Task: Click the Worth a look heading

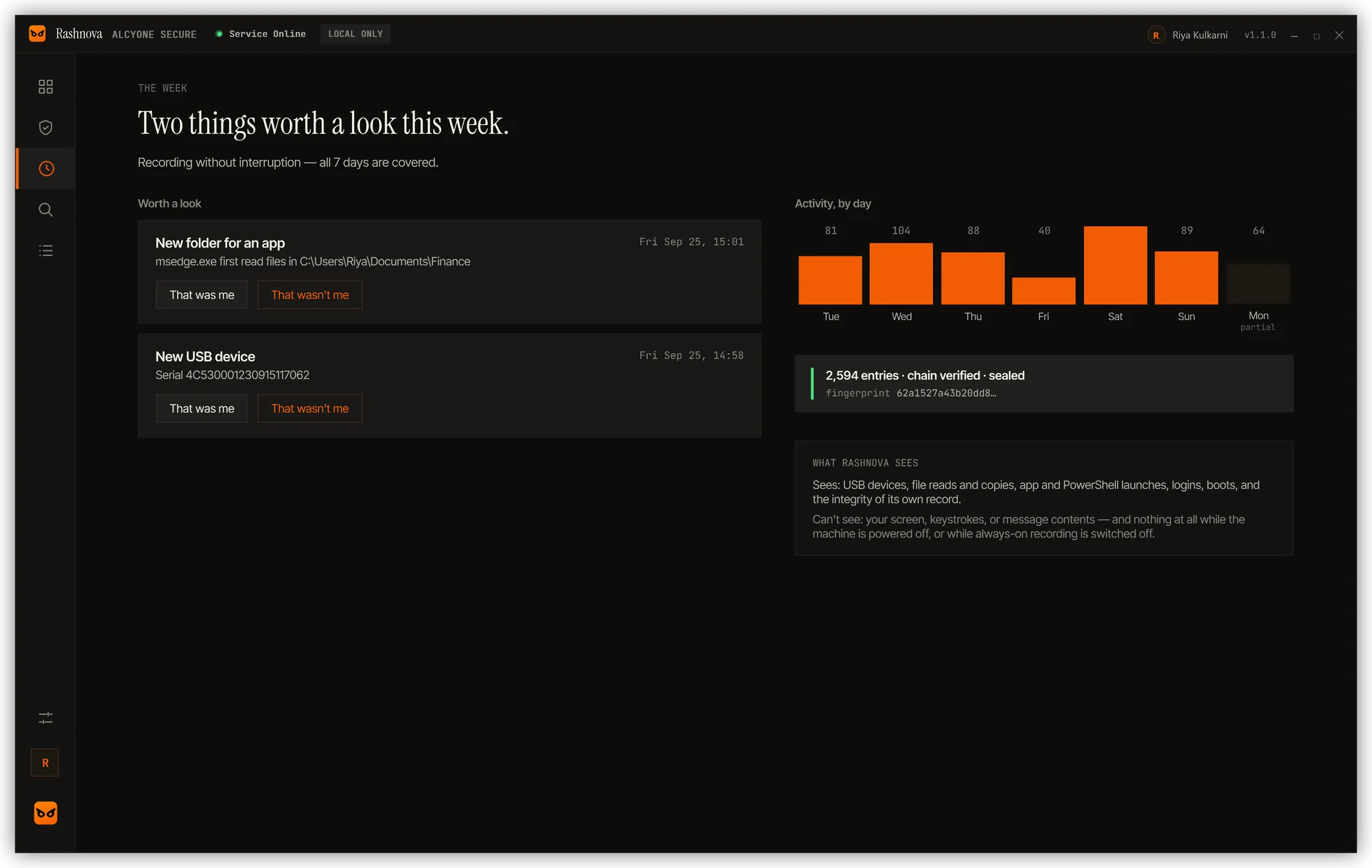Action: [x=169, y=204]
